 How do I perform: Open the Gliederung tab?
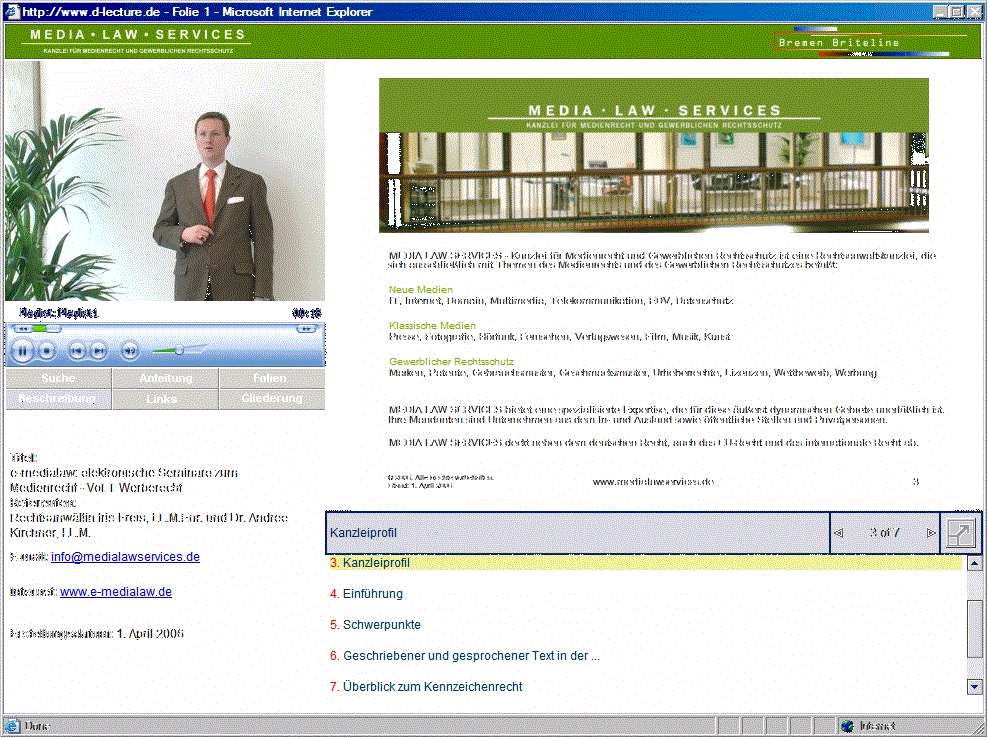pos(272,399)
